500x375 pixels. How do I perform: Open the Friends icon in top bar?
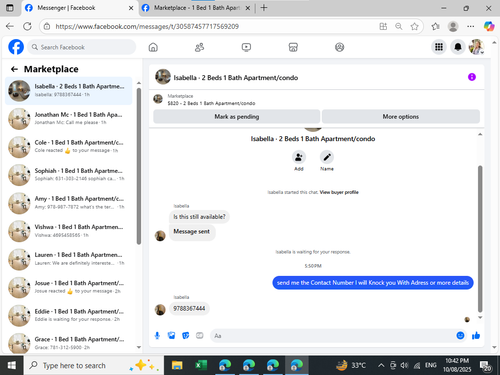[199, 47]
